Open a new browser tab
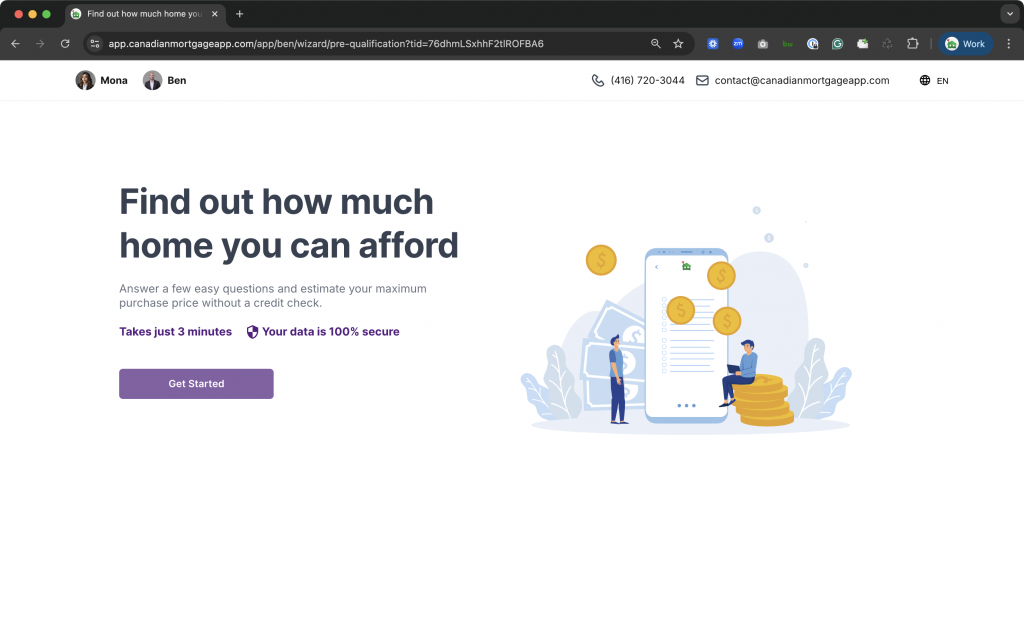Screen dimensions: 1024x644 click(239, 14)
